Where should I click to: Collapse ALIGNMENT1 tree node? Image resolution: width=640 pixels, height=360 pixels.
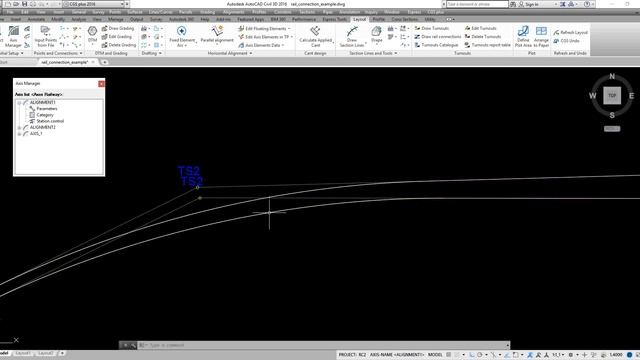click(19, 103)
